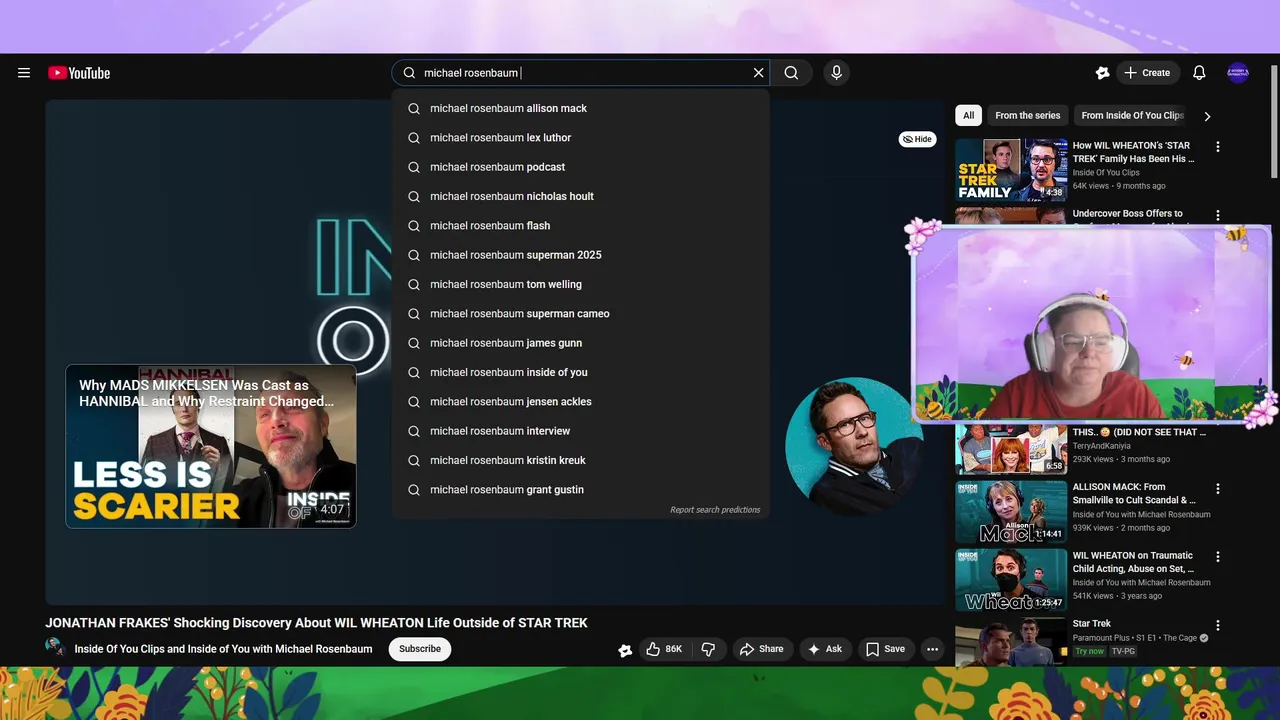Select the From Inside Of You Clips chip

tap(1132, 115)
